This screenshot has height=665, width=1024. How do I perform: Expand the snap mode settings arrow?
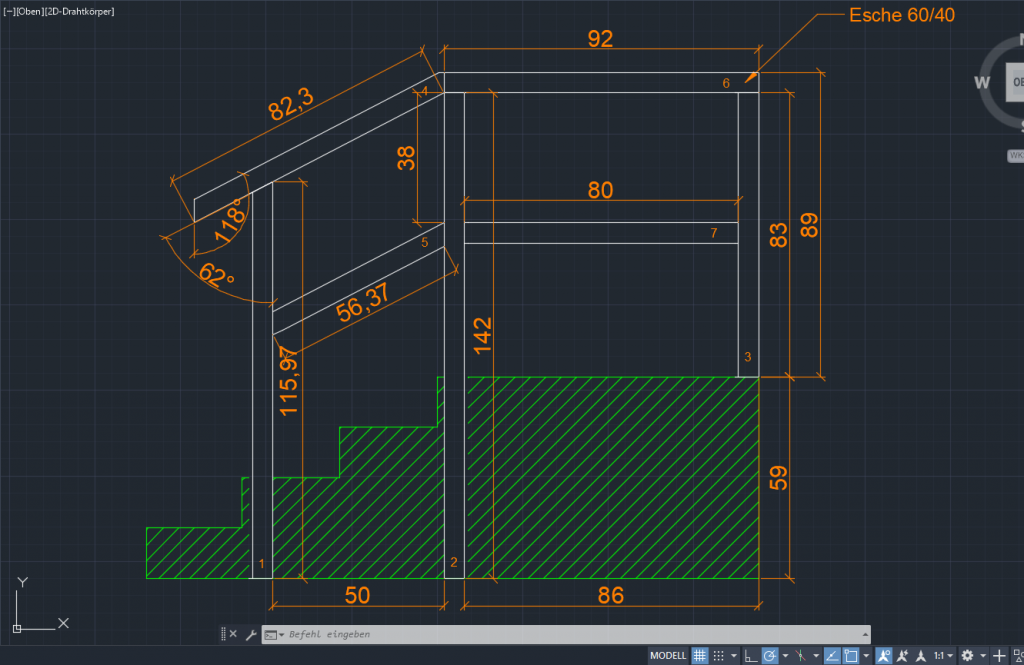tap(734, 656)
